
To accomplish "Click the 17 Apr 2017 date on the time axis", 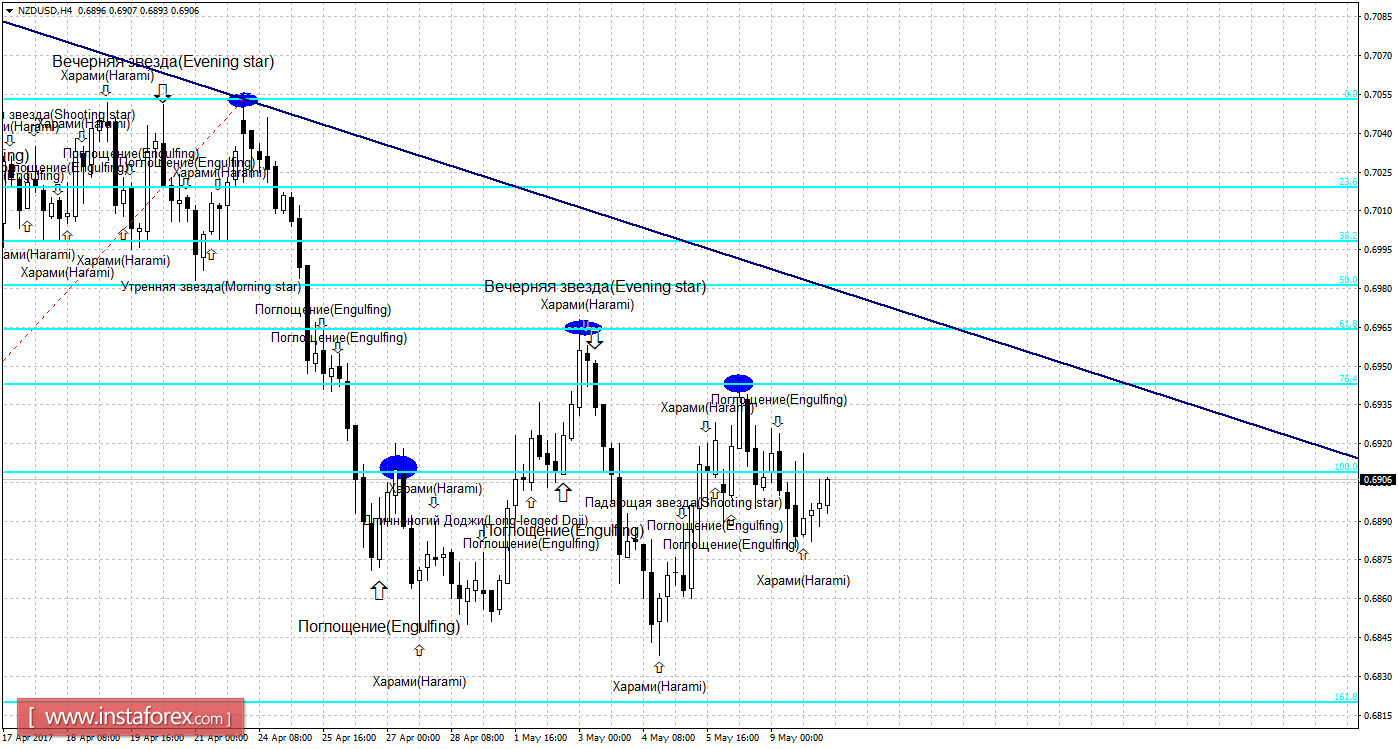I will (26, 738).
